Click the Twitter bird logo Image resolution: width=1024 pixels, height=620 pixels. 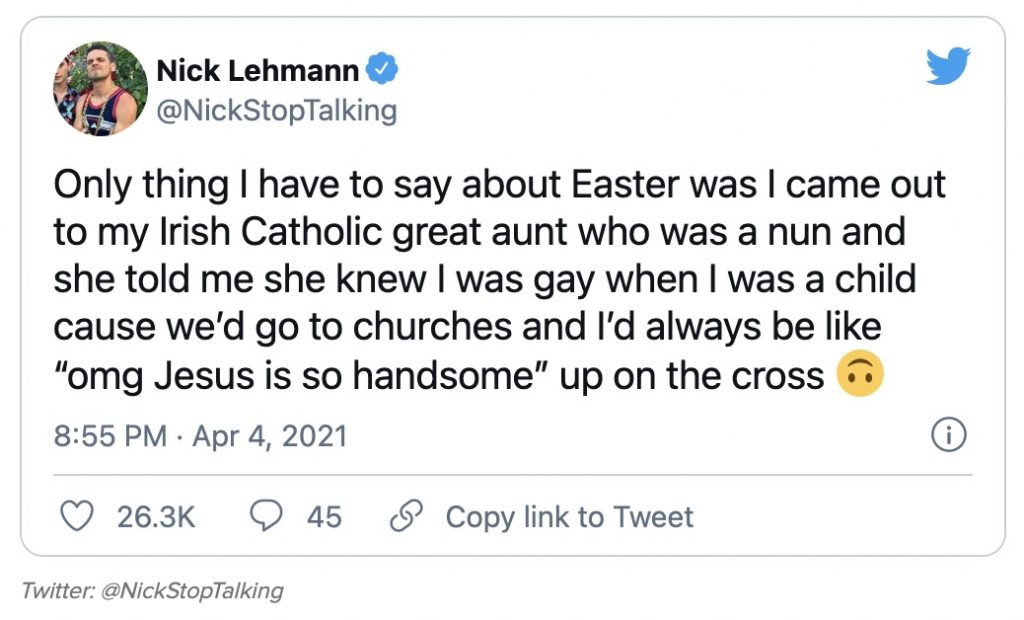tap(948, 67)
